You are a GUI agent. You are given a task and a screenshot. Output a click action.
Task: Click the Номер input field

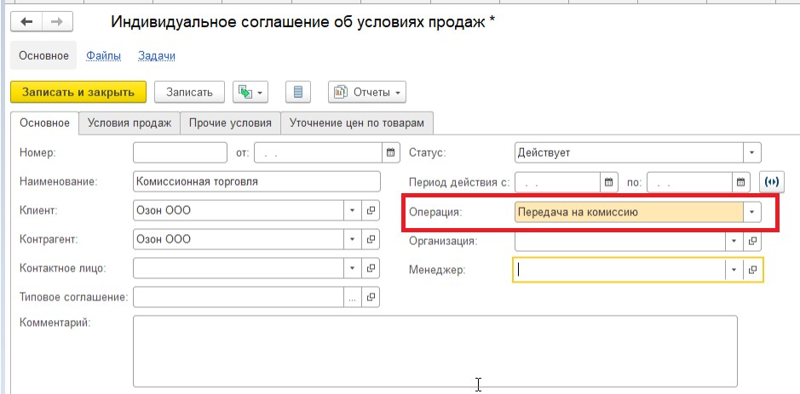(180, 153)
